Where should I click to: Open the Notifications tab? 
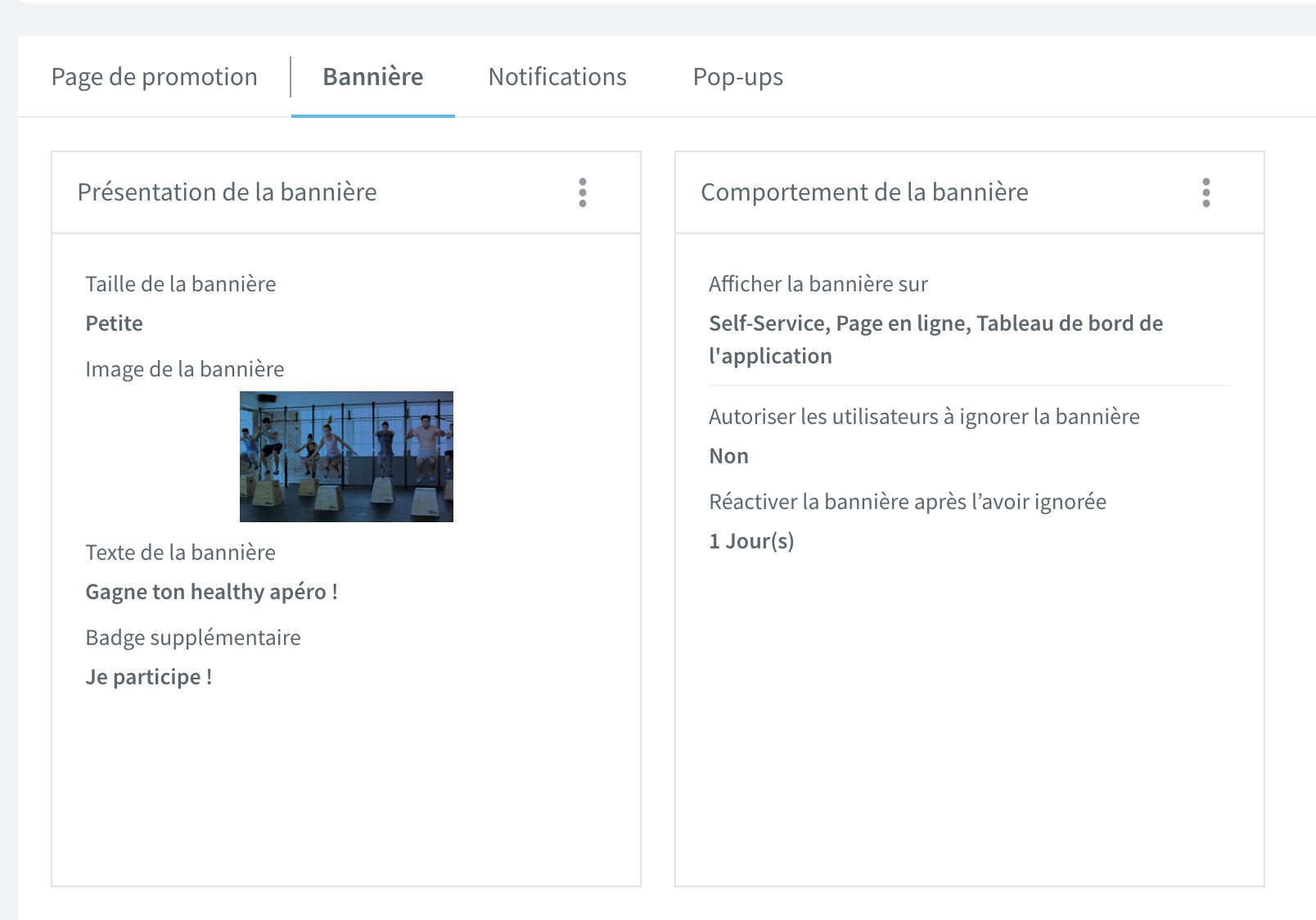coord(557,77)
